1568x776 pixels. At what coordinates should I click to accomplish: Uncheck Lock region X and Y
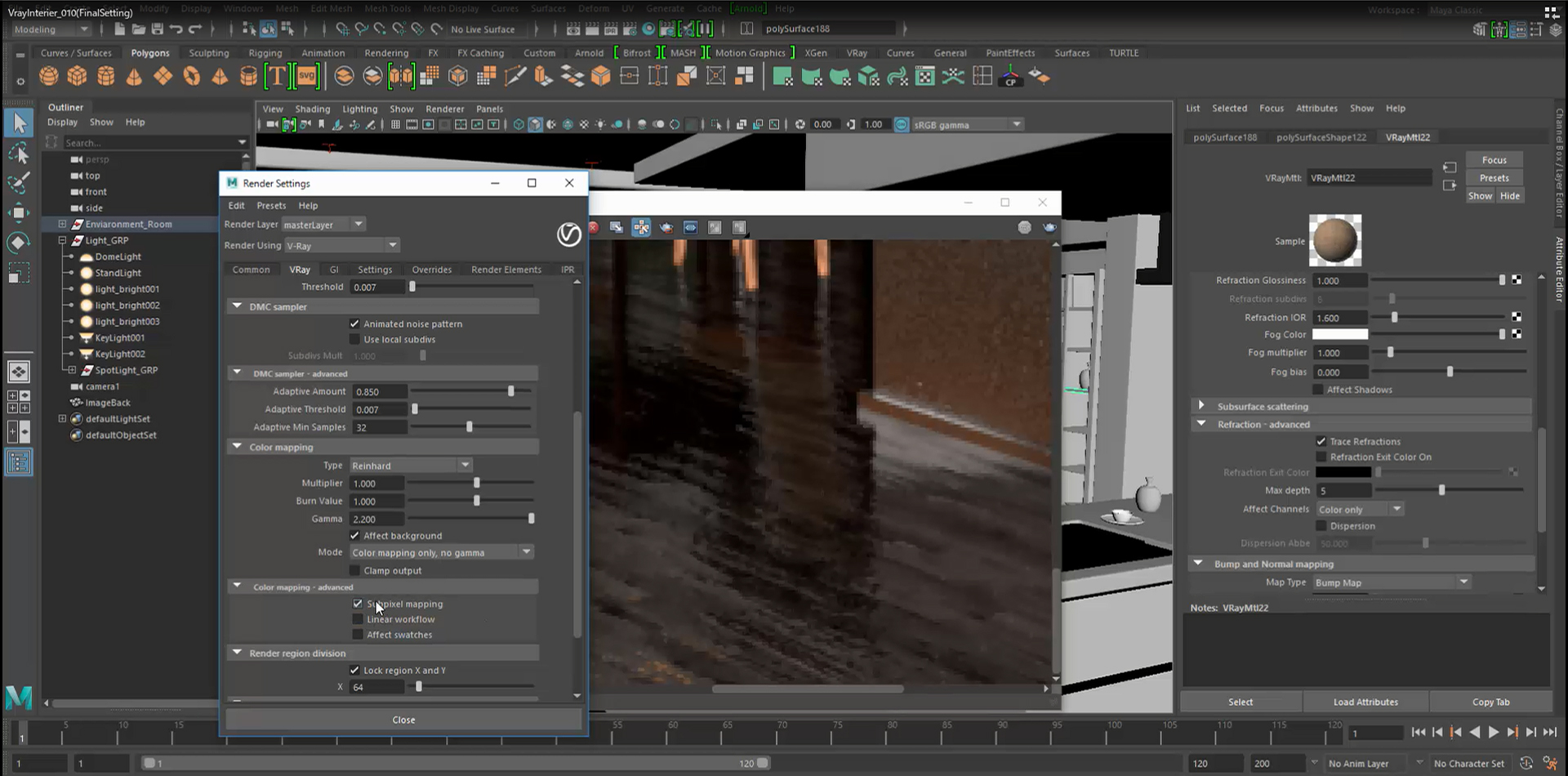click(x=354, y=670)
